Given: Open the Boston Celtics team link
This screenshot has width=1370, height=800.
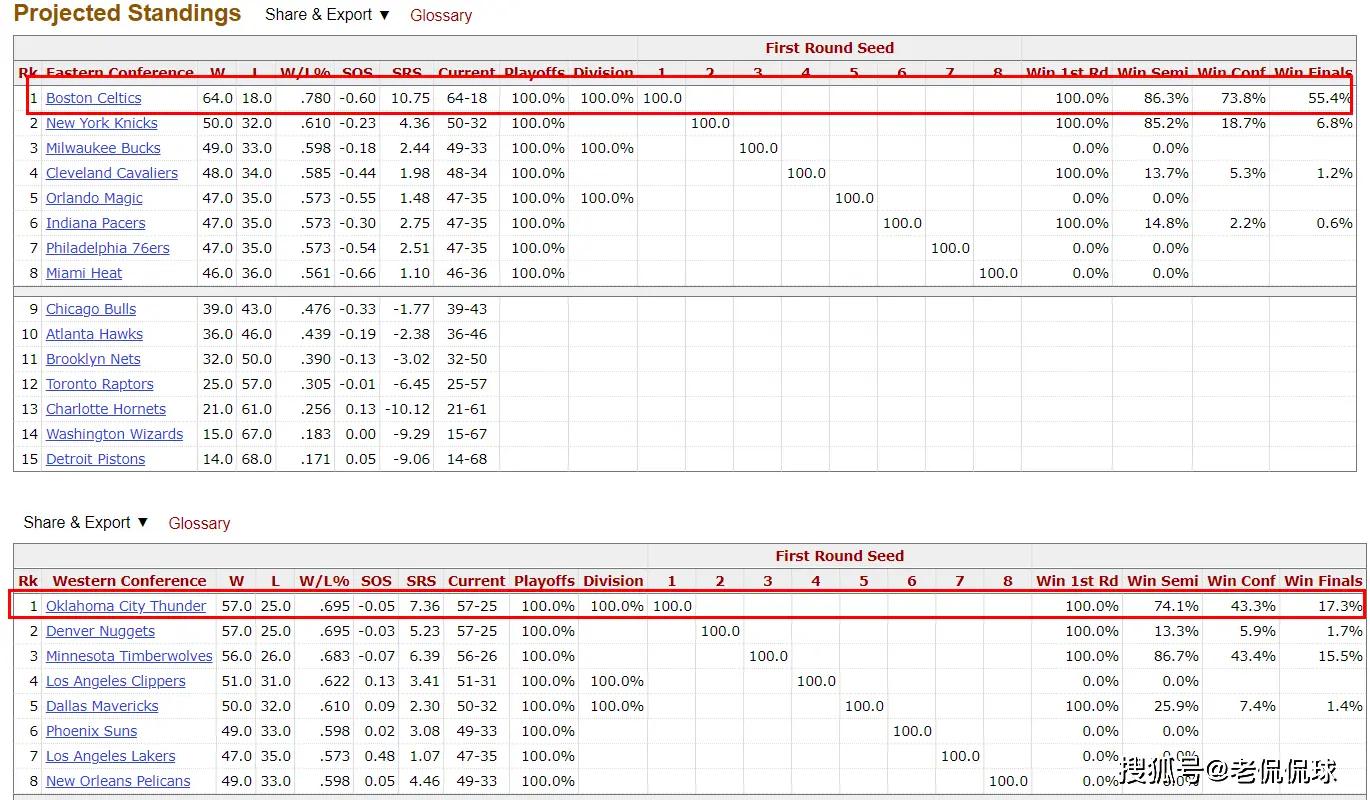Looking at the screenshot, I should point(94,98).
